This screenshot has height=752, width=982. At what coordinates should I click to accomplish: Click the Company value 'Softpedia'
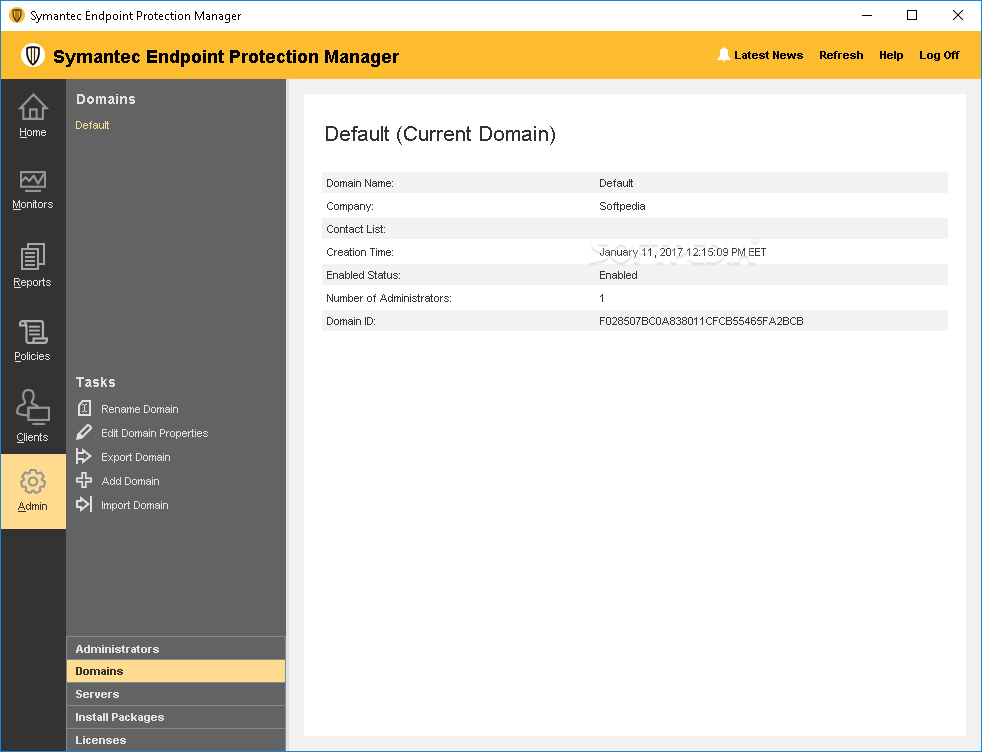(622, 206)
